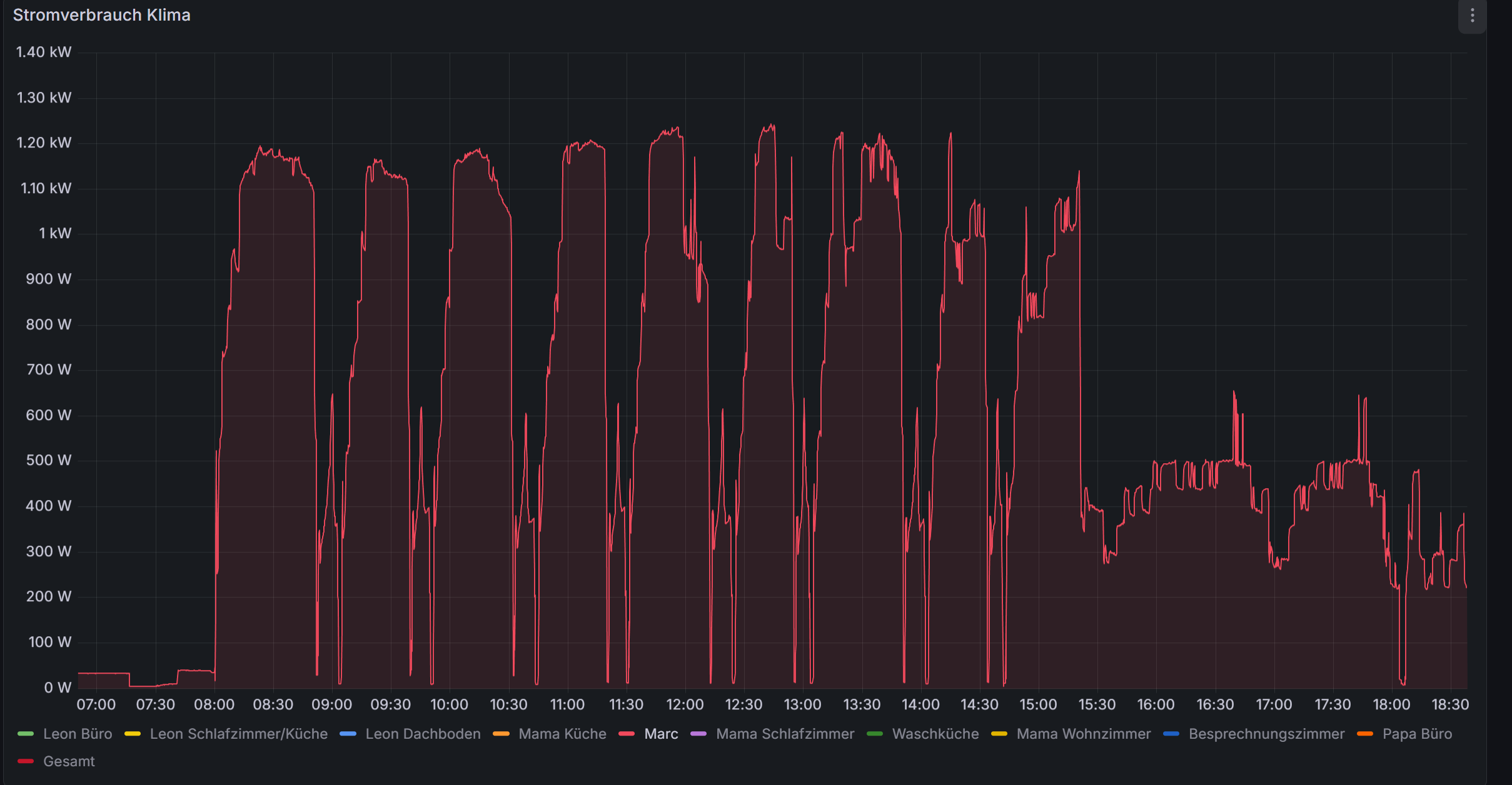Viewport: 1512px width, 785px height.
Task: Click the blue Besprechnungszimmer color swatch
Action: [x=1171, y=734]
